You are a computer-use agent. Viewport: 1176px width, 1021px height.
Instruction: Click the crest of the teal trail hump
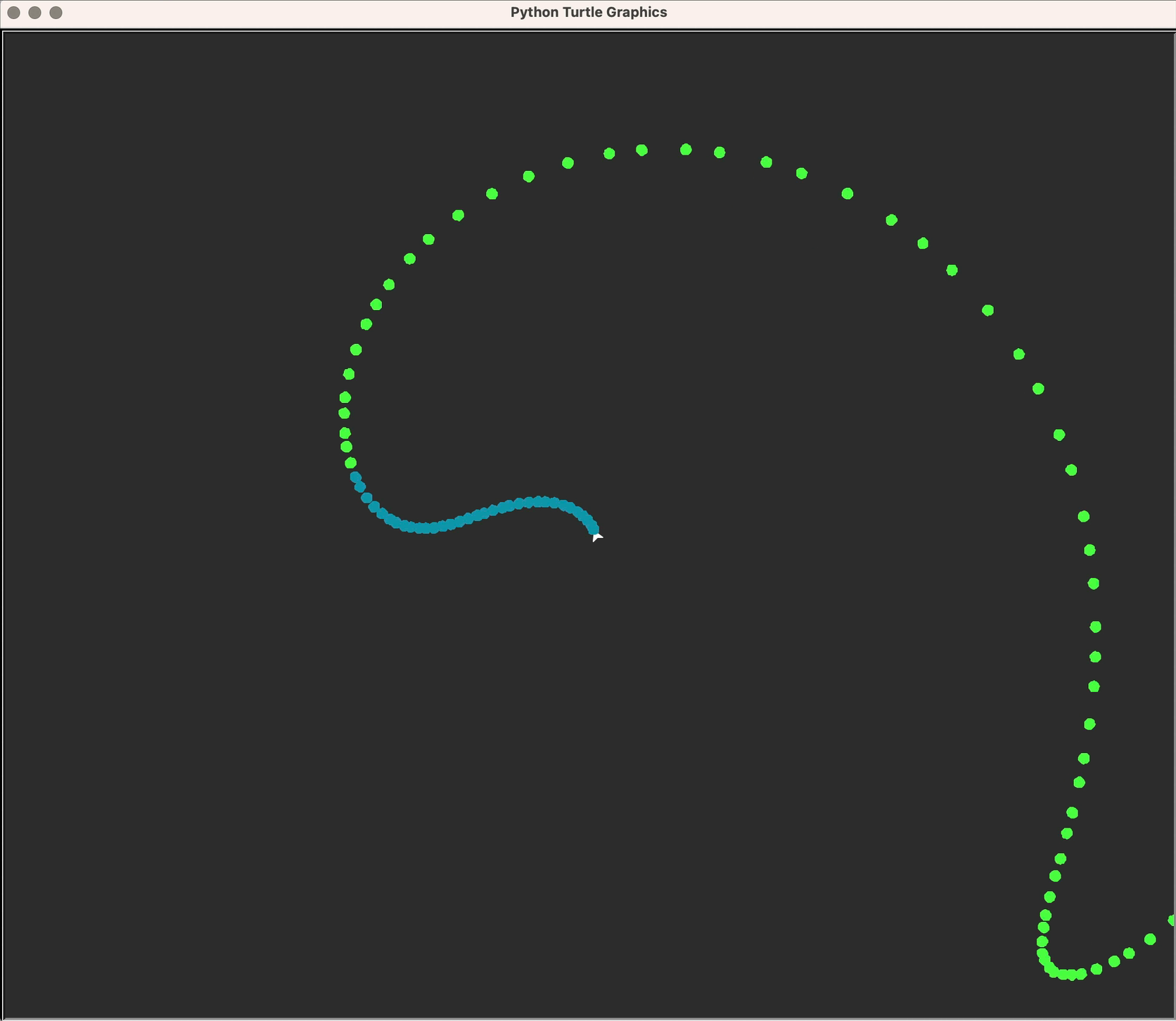[540, 501]
